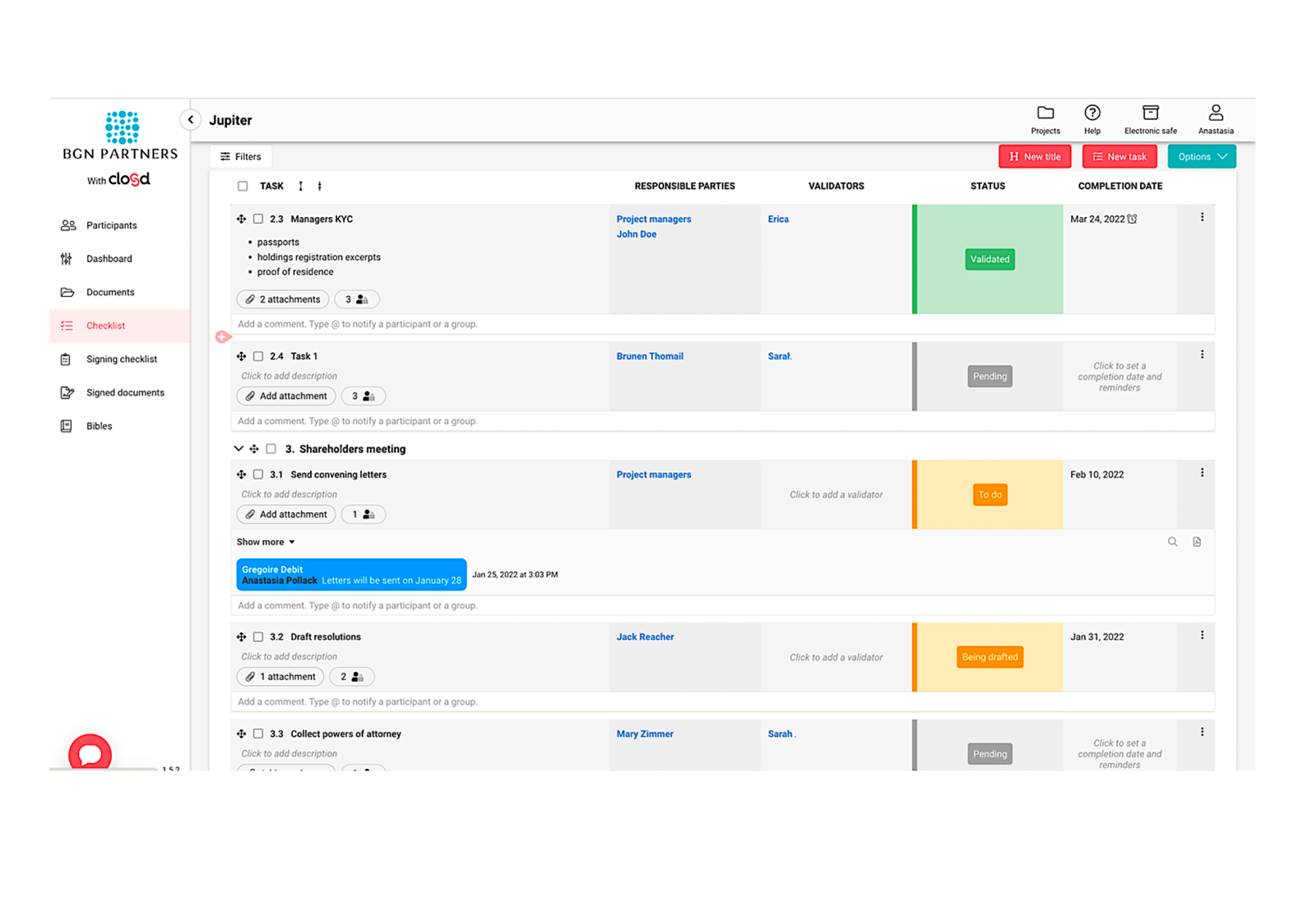Open three-dot menu for Managers KYC task
The height and width of the screenshot is (912, 1316).
coord(1202,217)
